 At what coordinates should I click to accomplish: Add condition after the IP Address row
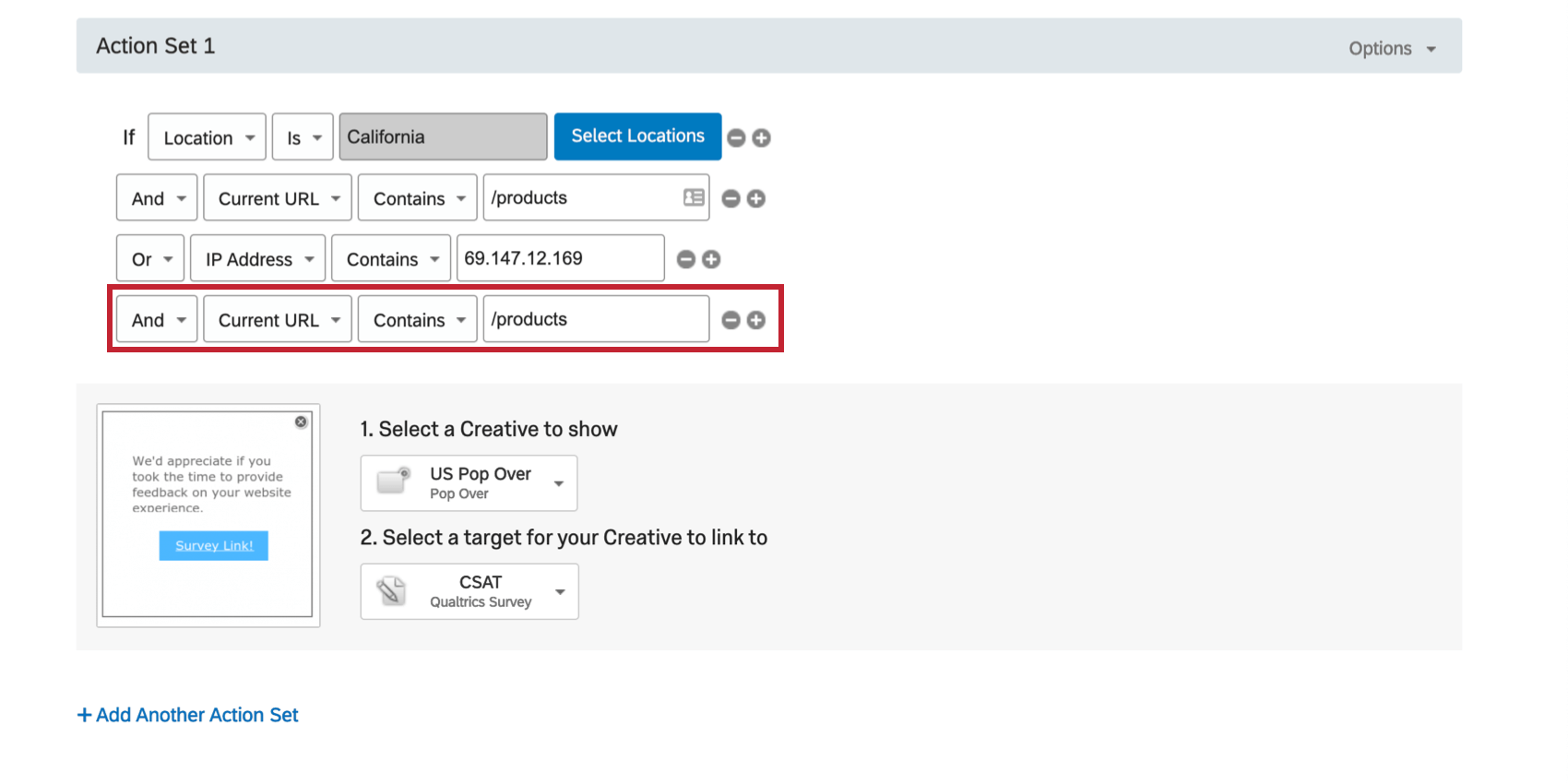[711, 259]
